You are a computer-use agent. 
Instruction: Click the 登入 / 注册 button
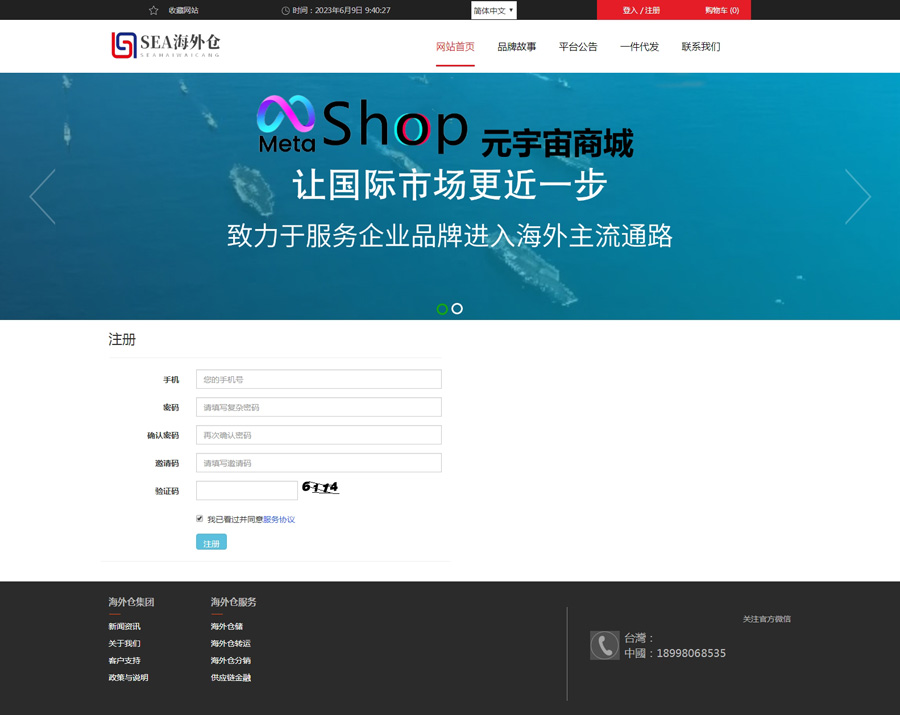pos(641,10)
